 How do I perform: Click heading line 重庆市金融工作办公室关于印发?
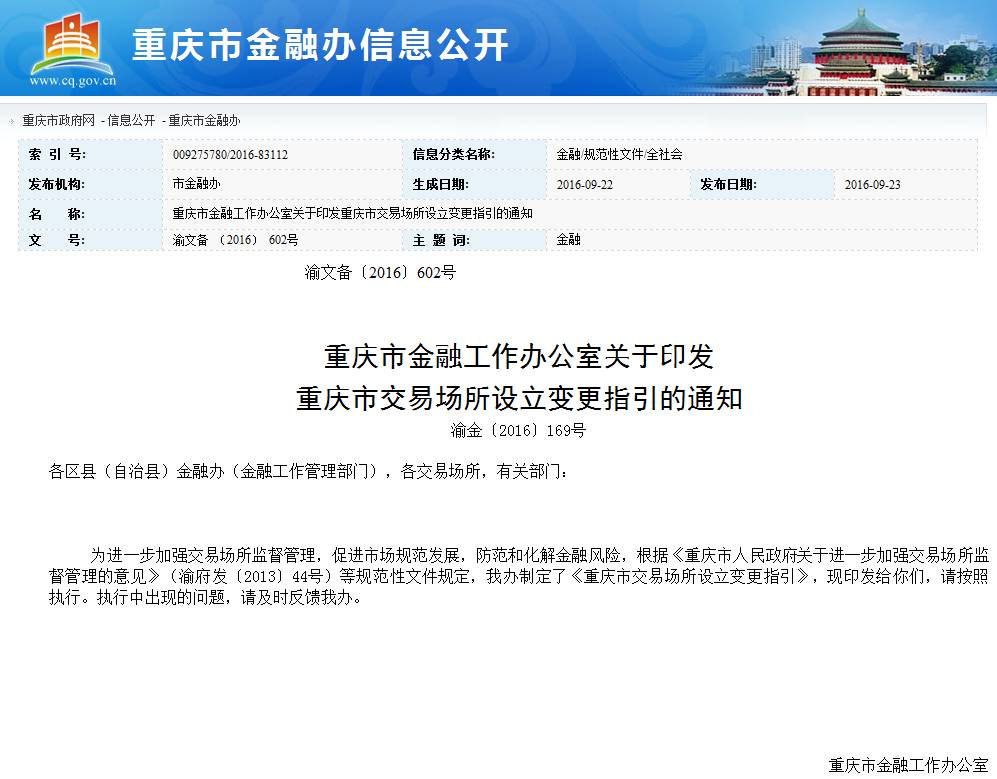pos(519,357)
